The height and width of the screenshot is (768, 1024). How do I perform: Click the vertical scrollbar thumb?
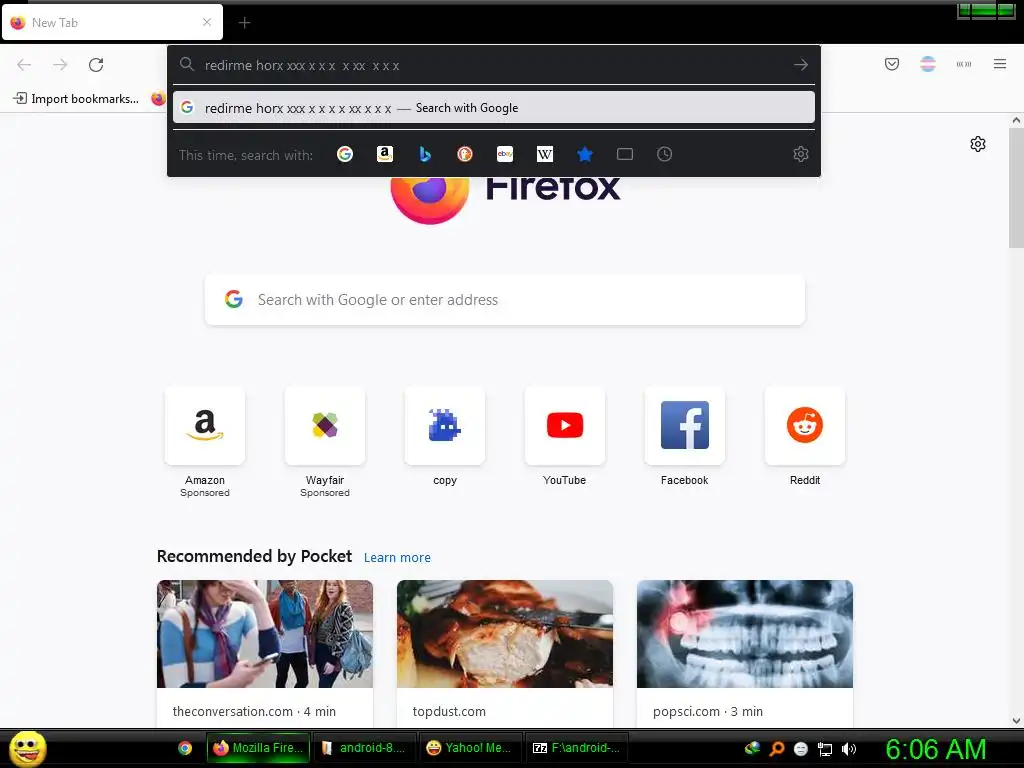pyautogui.click(x=1016, y=188)
